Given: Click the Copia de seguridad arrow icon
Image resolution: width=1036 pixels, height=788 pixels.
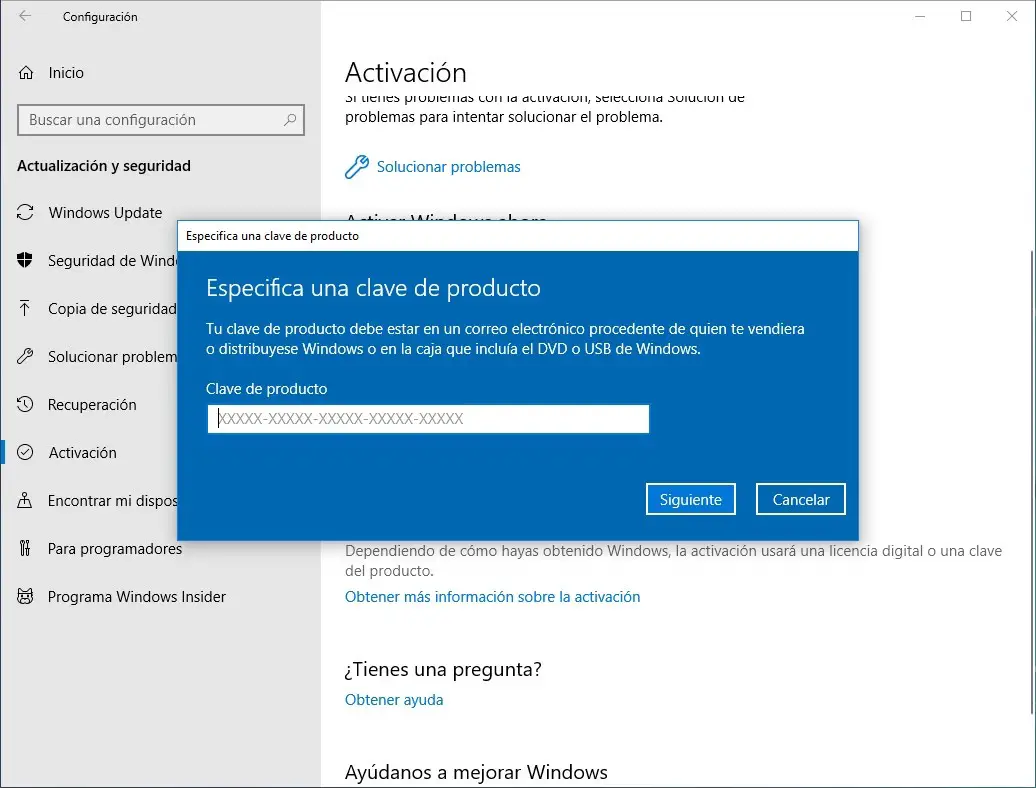Looking at the screenshot, I should [24, 308].
